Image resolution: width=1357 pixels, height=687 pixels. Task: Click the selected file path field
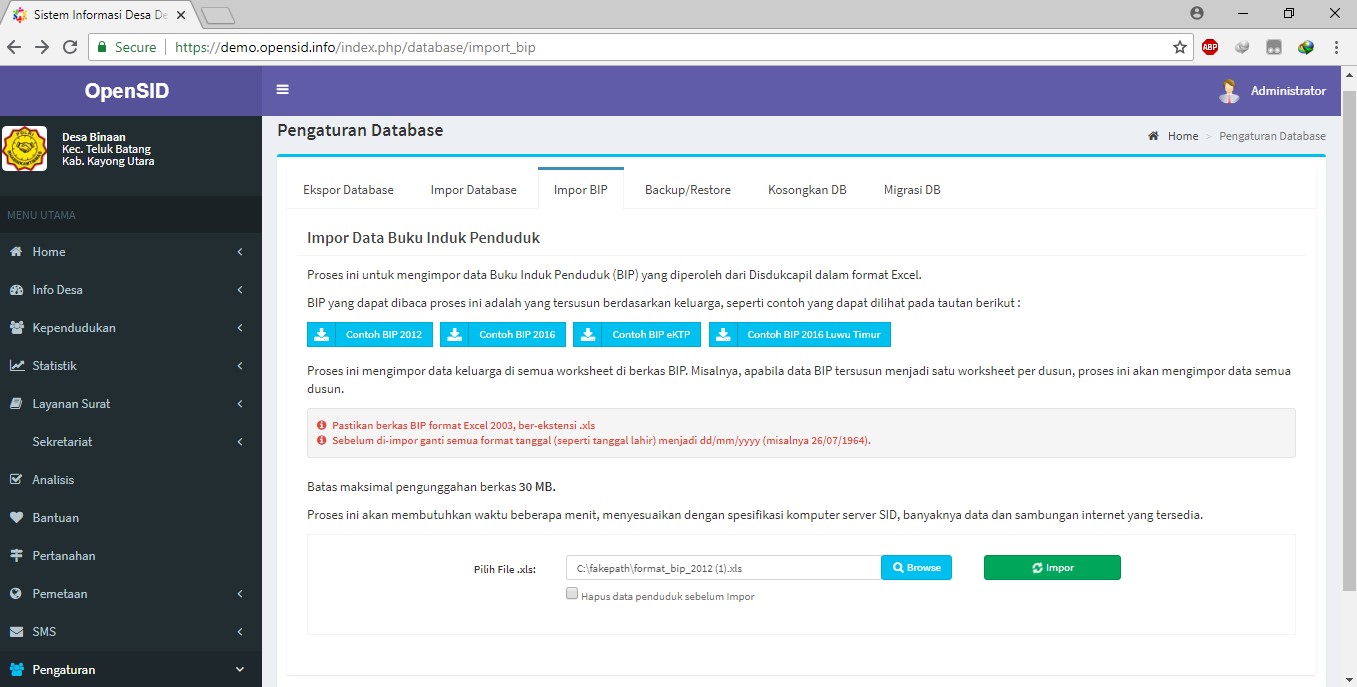point(723,568)
